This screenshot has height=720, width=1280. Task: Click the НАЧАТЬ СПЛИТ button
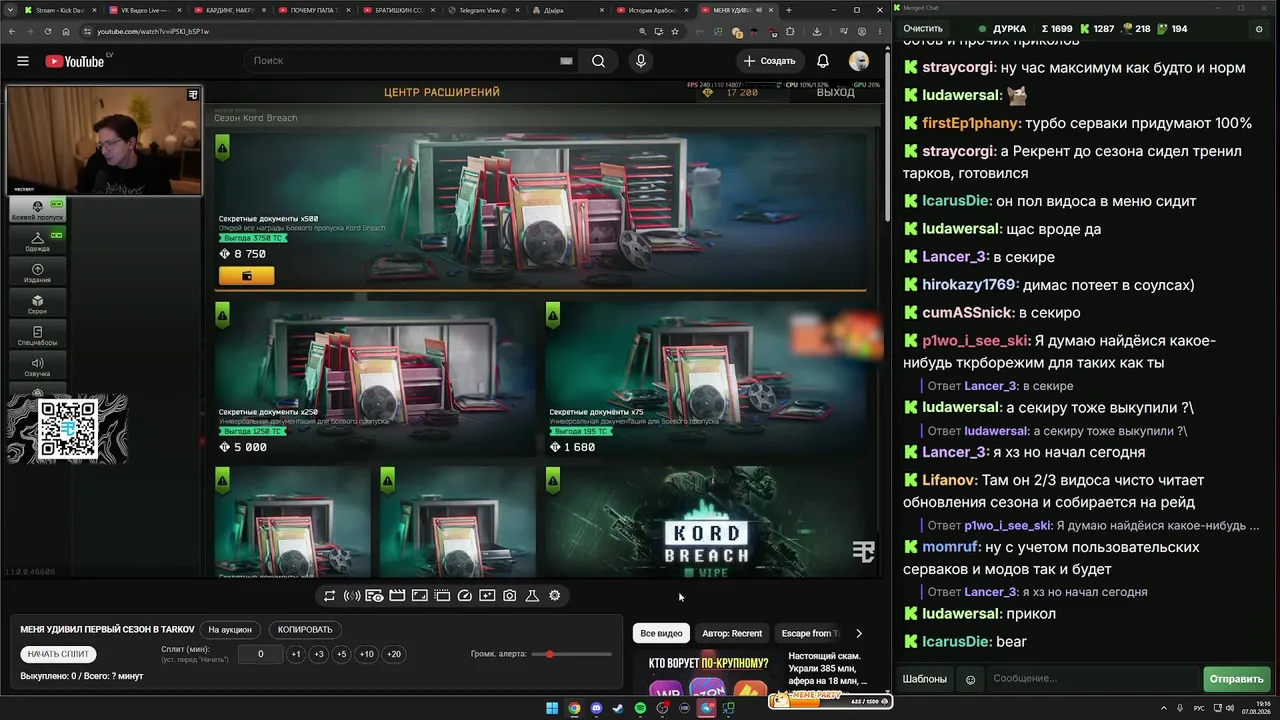click(x=59, y=654)
